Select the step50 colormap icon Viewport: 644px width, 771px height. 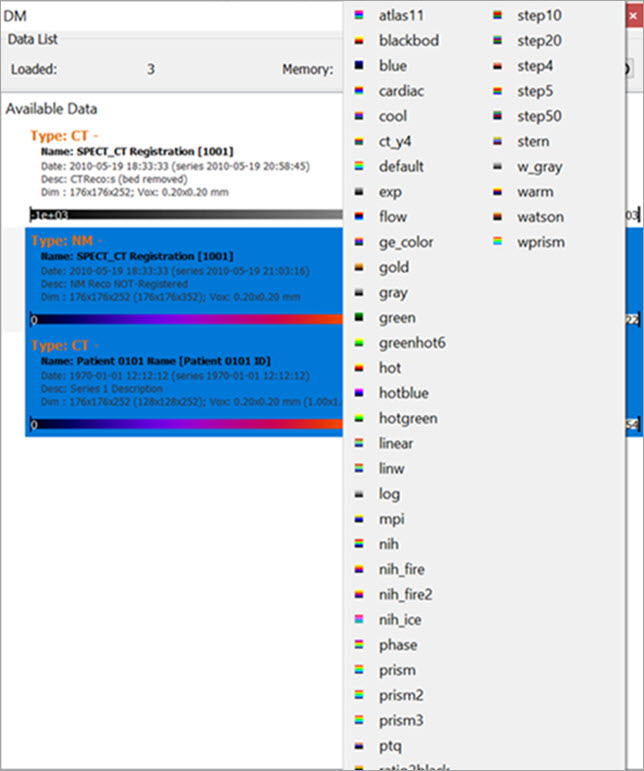click(x=498, y=116)
